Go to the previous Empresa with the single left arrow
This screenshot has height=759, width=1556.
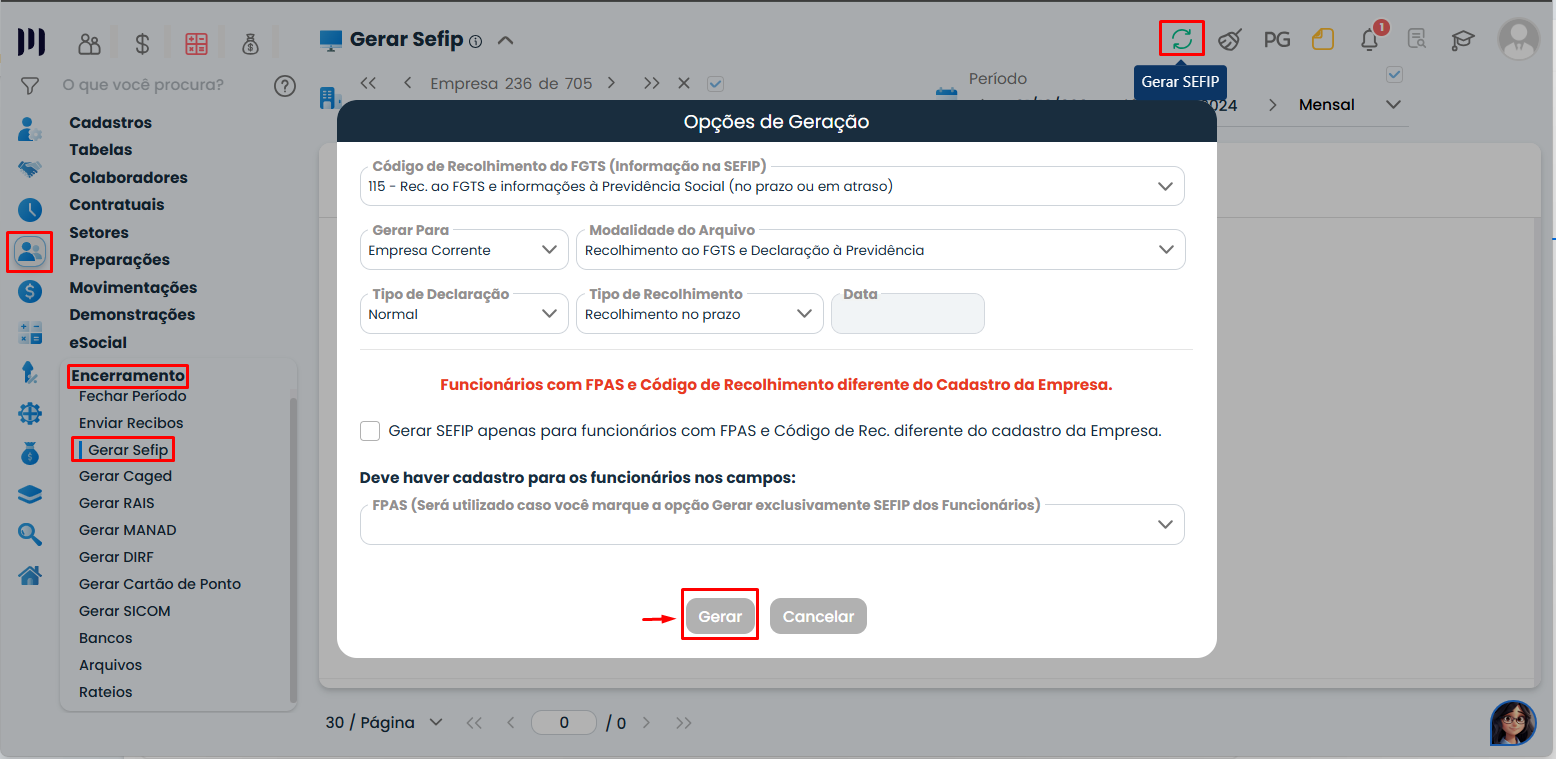(x=408, y=84)
